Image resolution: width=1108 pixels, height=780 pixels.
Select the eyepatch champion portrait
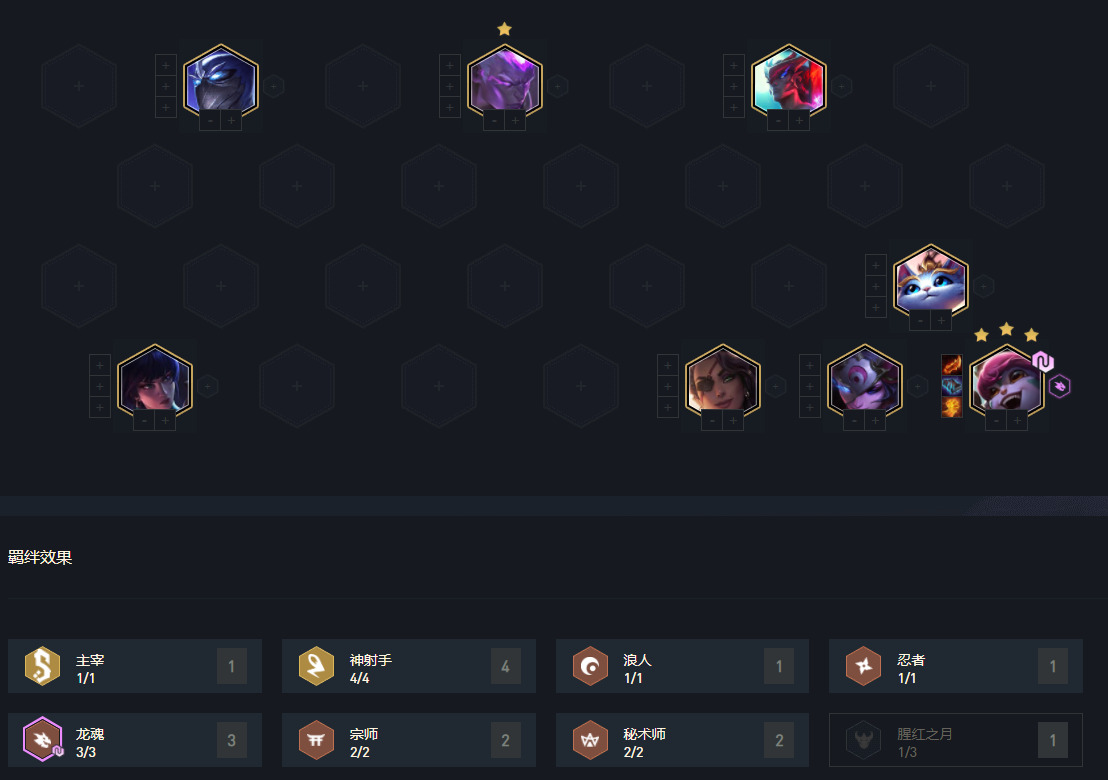pos(722,380)
